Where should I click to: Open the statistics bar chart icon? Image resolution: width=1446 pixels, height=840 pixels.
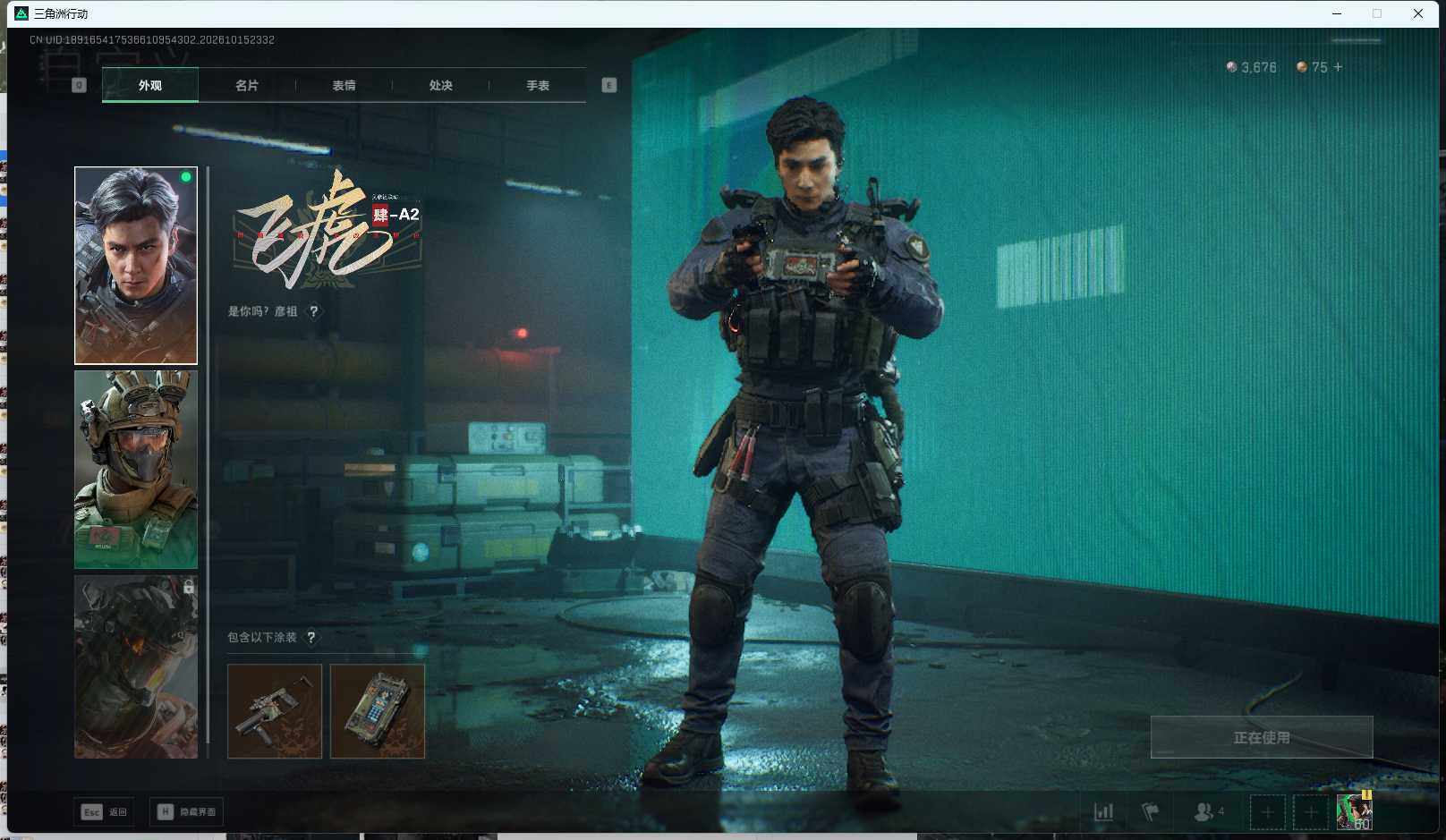click(x=1104, y=812)
